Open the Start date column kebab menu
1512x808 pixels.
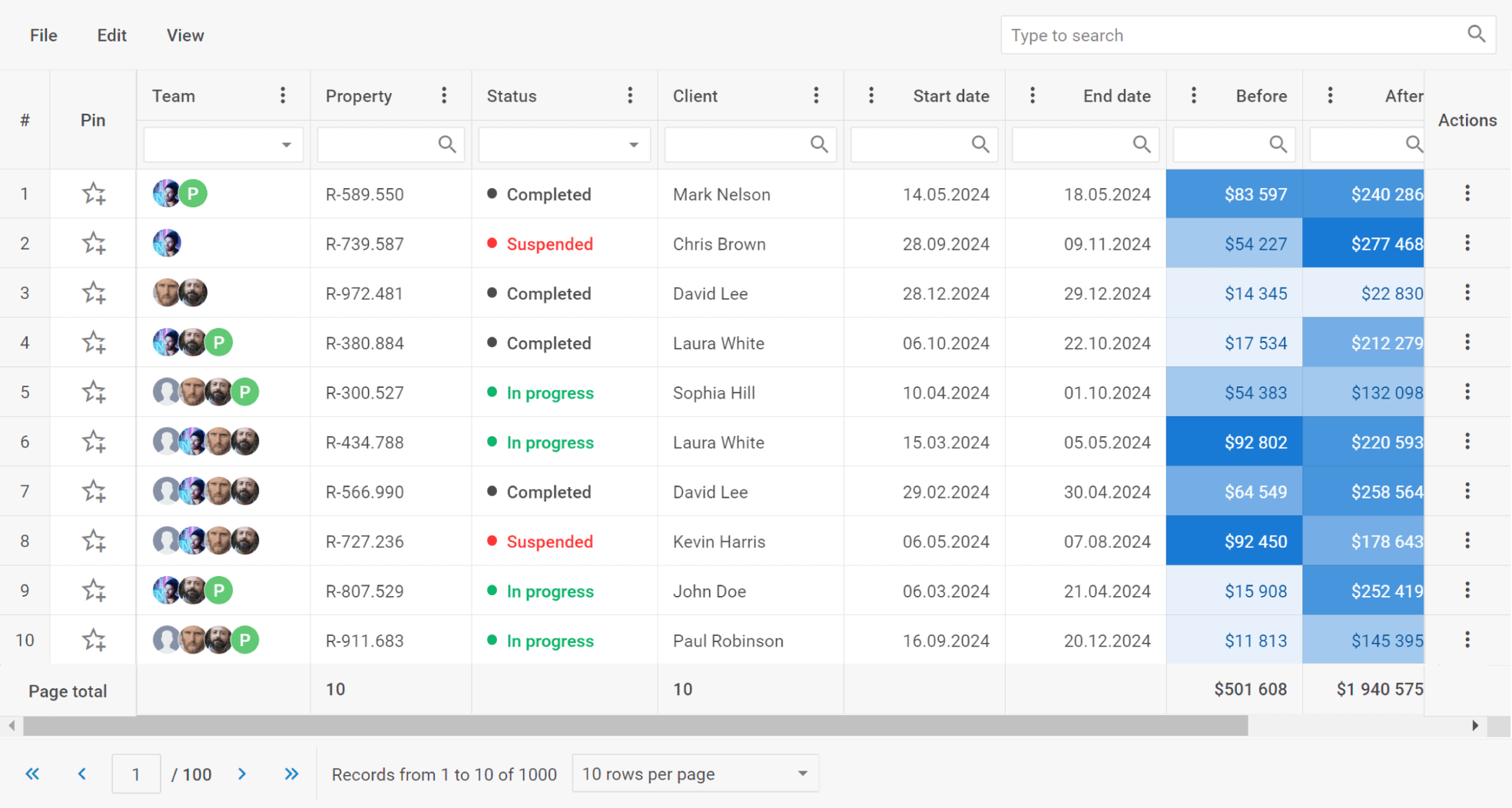[870, 95]
